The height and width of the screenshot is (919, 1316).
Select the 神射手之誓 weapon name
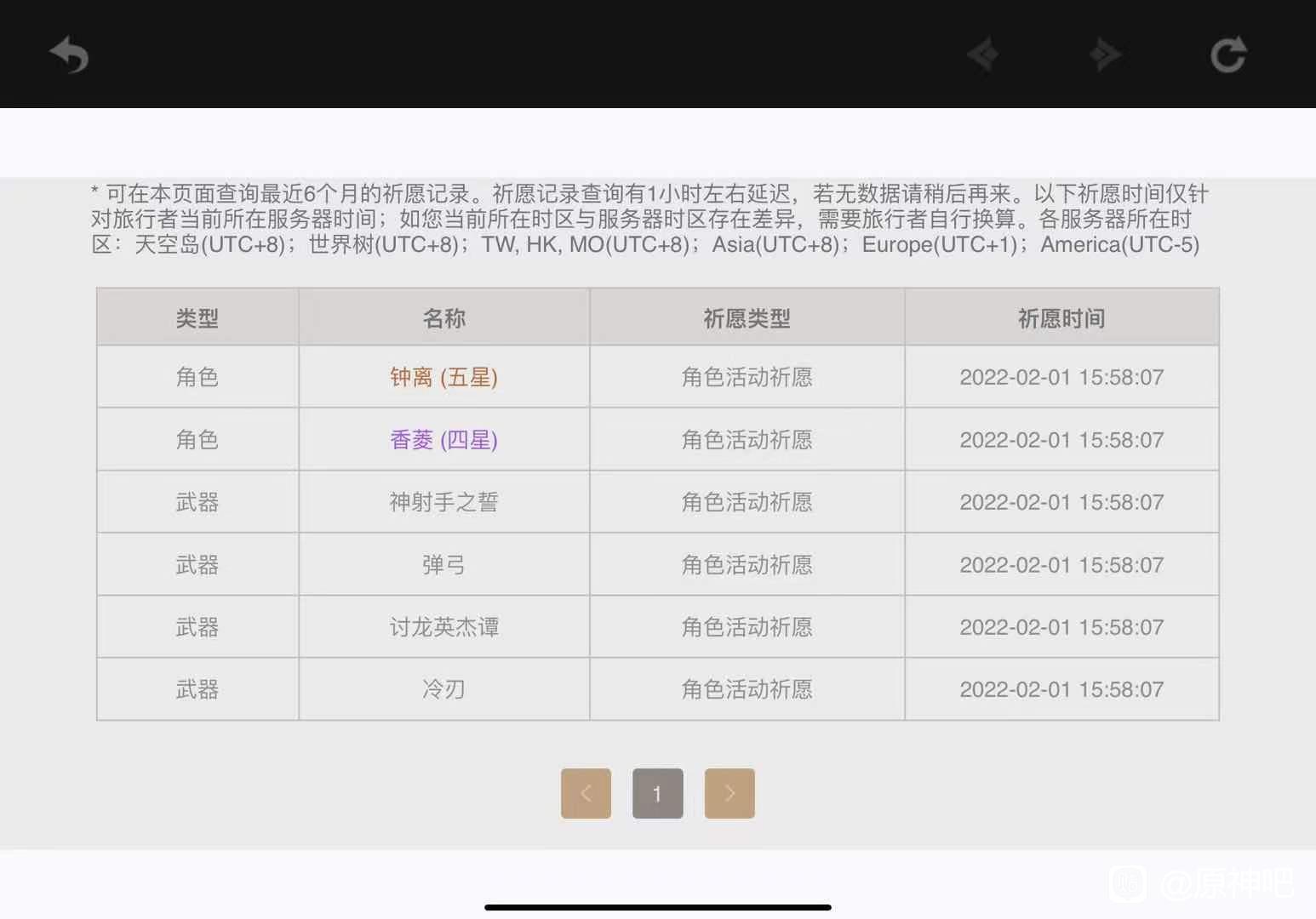[443, 502]
